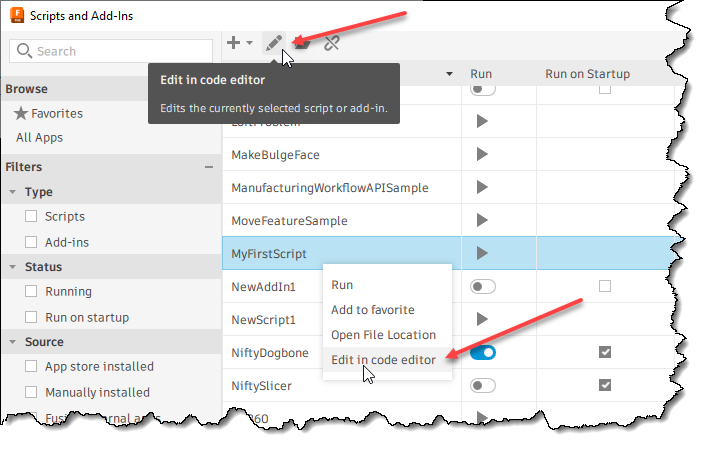This screenshot has width=707, height=450.
Task: Collapse the Type filter section
Action: pos(12,192)
